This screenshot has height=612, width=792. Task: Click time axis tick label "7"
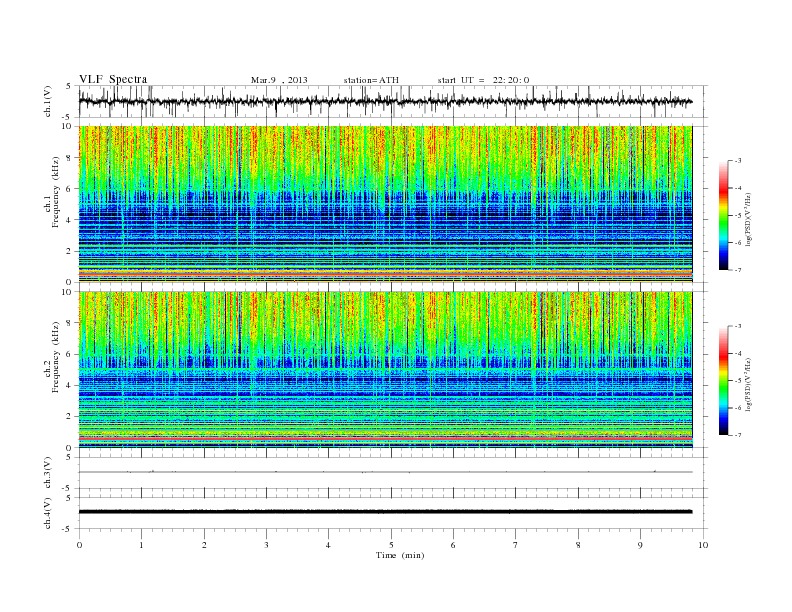516,545
